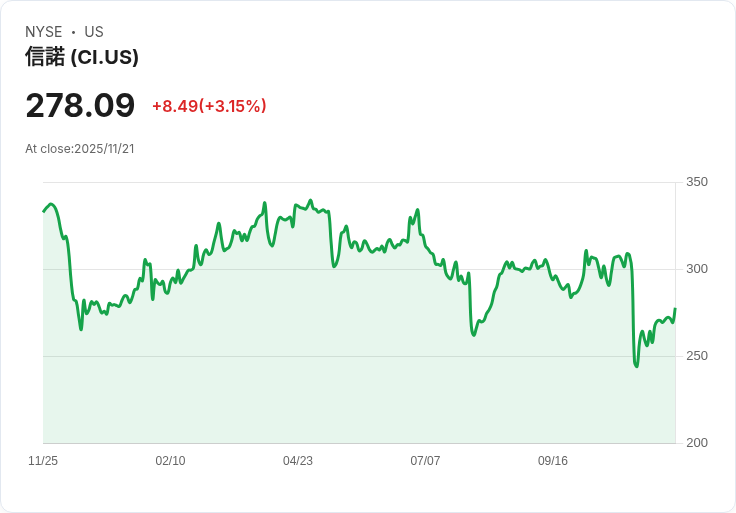Click the 250 y-axis label

(696, 356)
